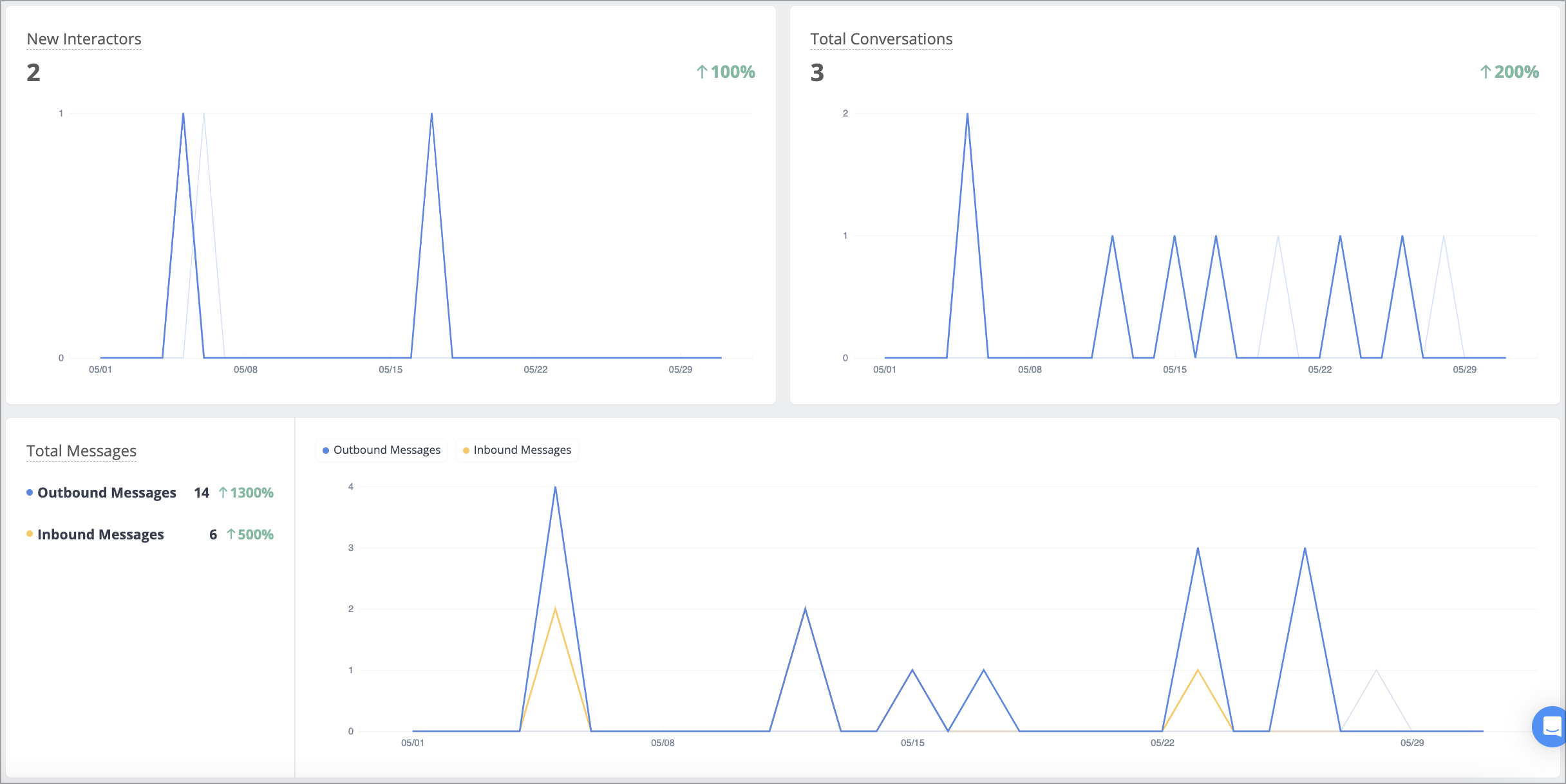Screen dimensions: 1566x784
Task: Click the conversations peak of 2
Action: pos(967,114)
